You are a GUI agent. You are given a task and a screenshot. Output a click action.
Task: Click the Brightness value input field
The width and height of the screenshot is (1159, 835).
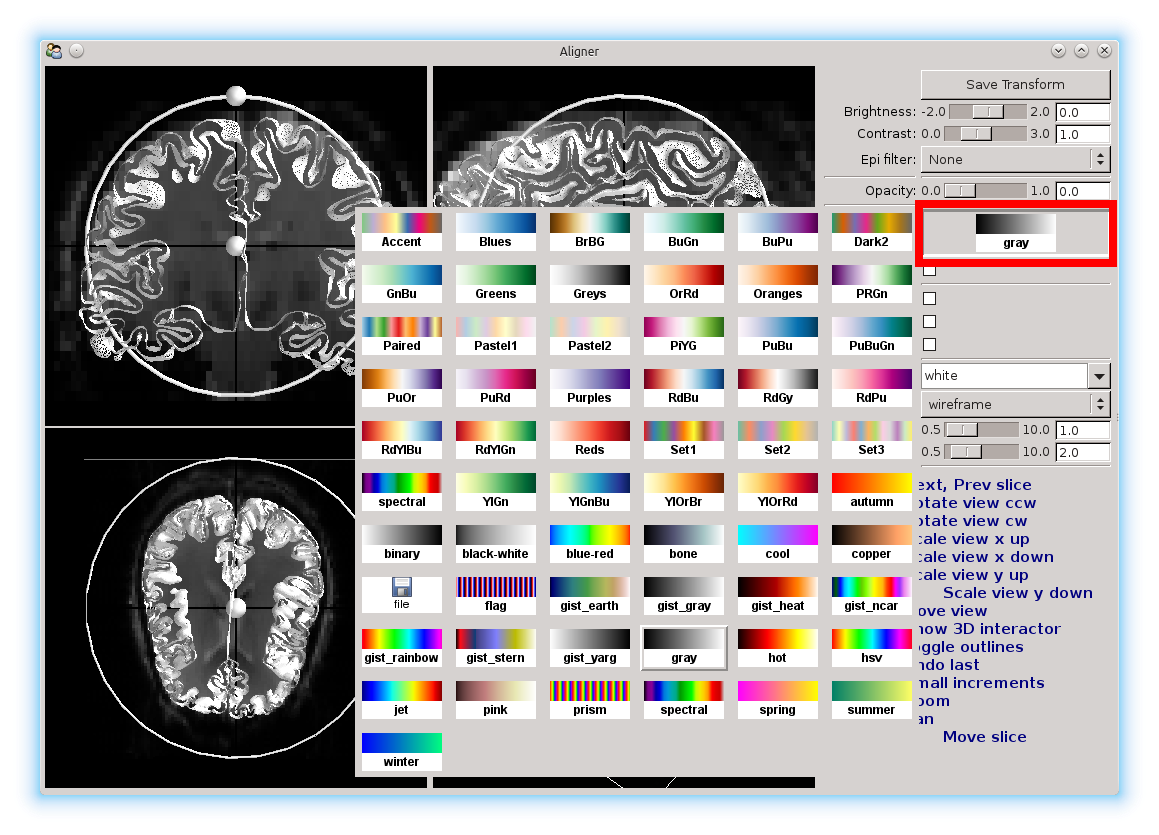point(1083,112)
